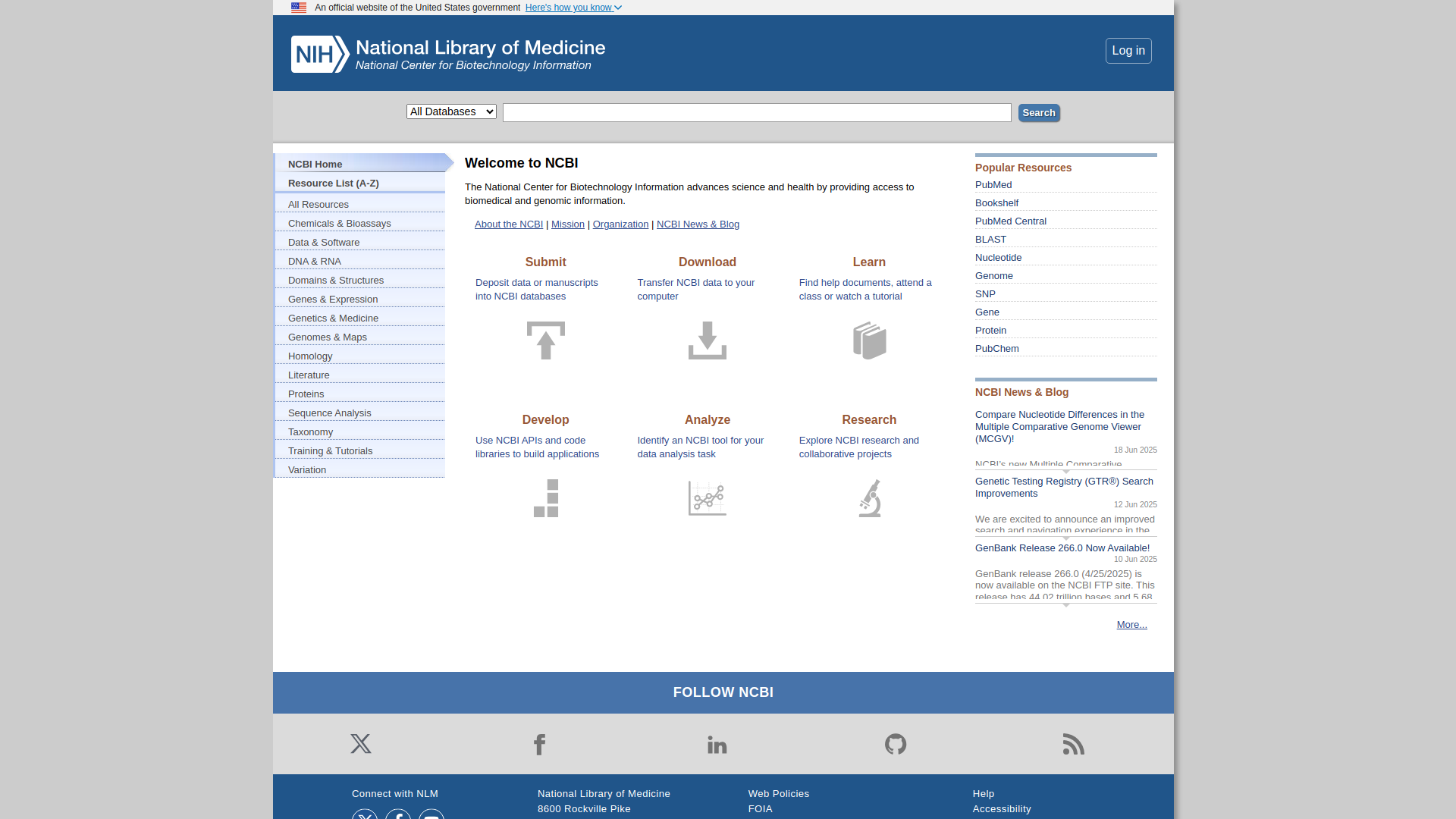Open Variation category in sidebar
The image size is (1456, 819).
pyautogui.click(x=360, y=469)
